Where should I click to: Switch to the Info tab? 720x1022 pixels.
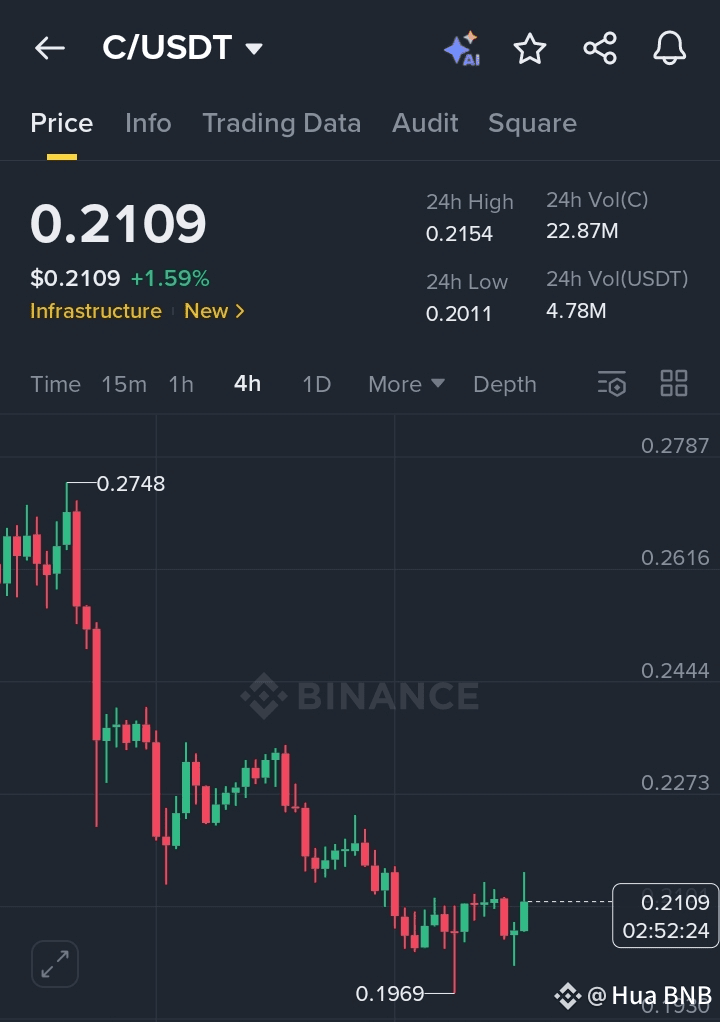coord(148,123)
